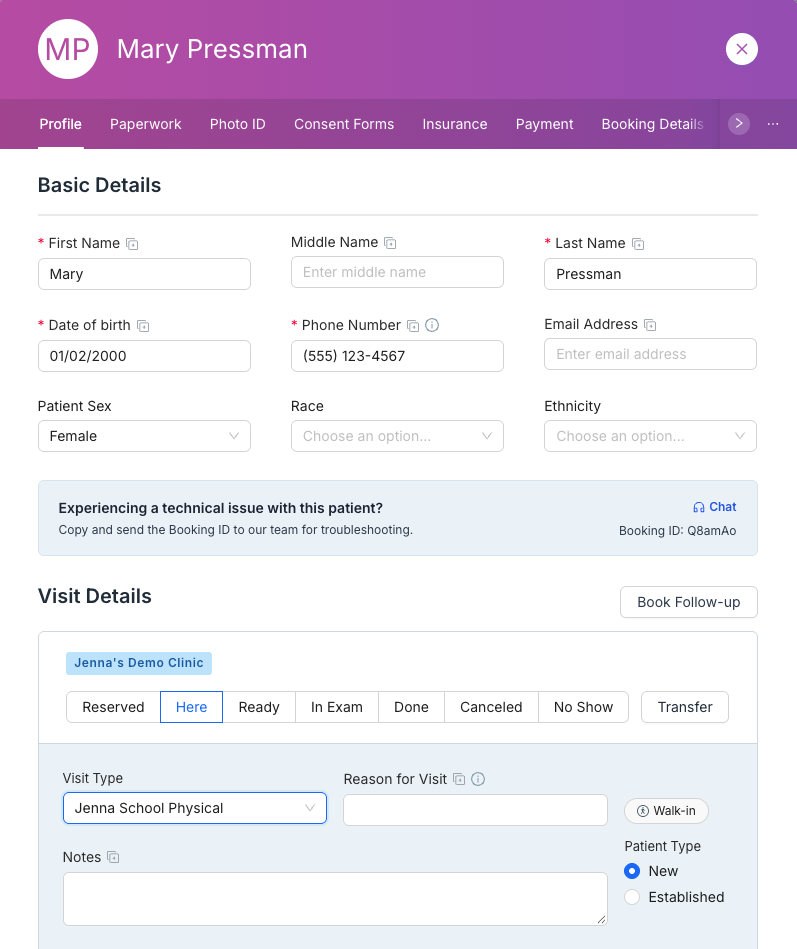Set visit status to In Exam
797x949 pixels.
click(336, 707)
